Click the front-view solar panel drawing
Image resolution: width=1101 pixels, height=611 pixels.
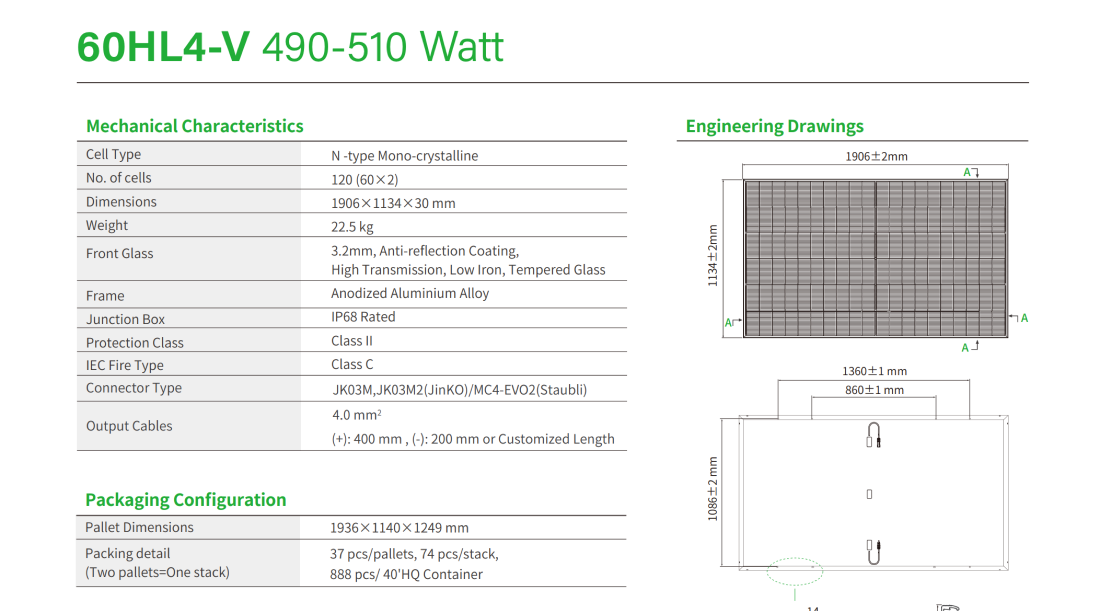pos(876,258)
